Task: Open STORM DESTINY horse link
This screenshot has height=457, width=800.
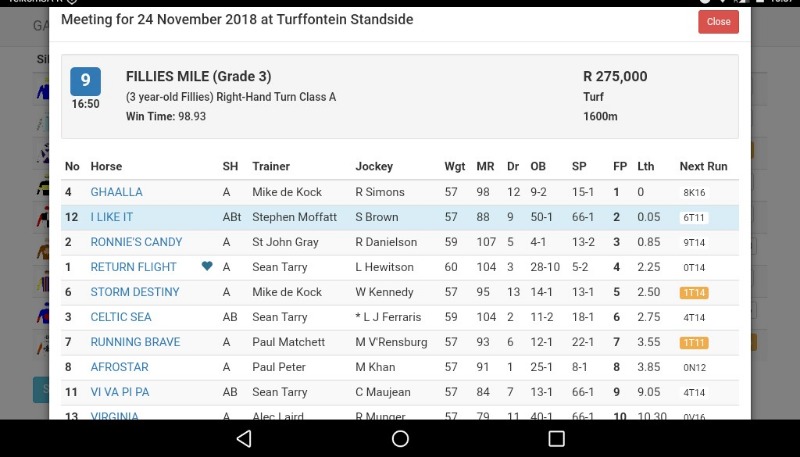Action: coord(135,292)
